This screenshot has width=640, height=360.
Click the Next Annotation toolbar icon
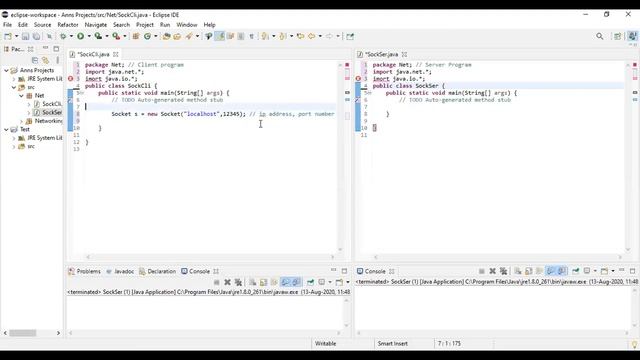click(x=265, y=36)
